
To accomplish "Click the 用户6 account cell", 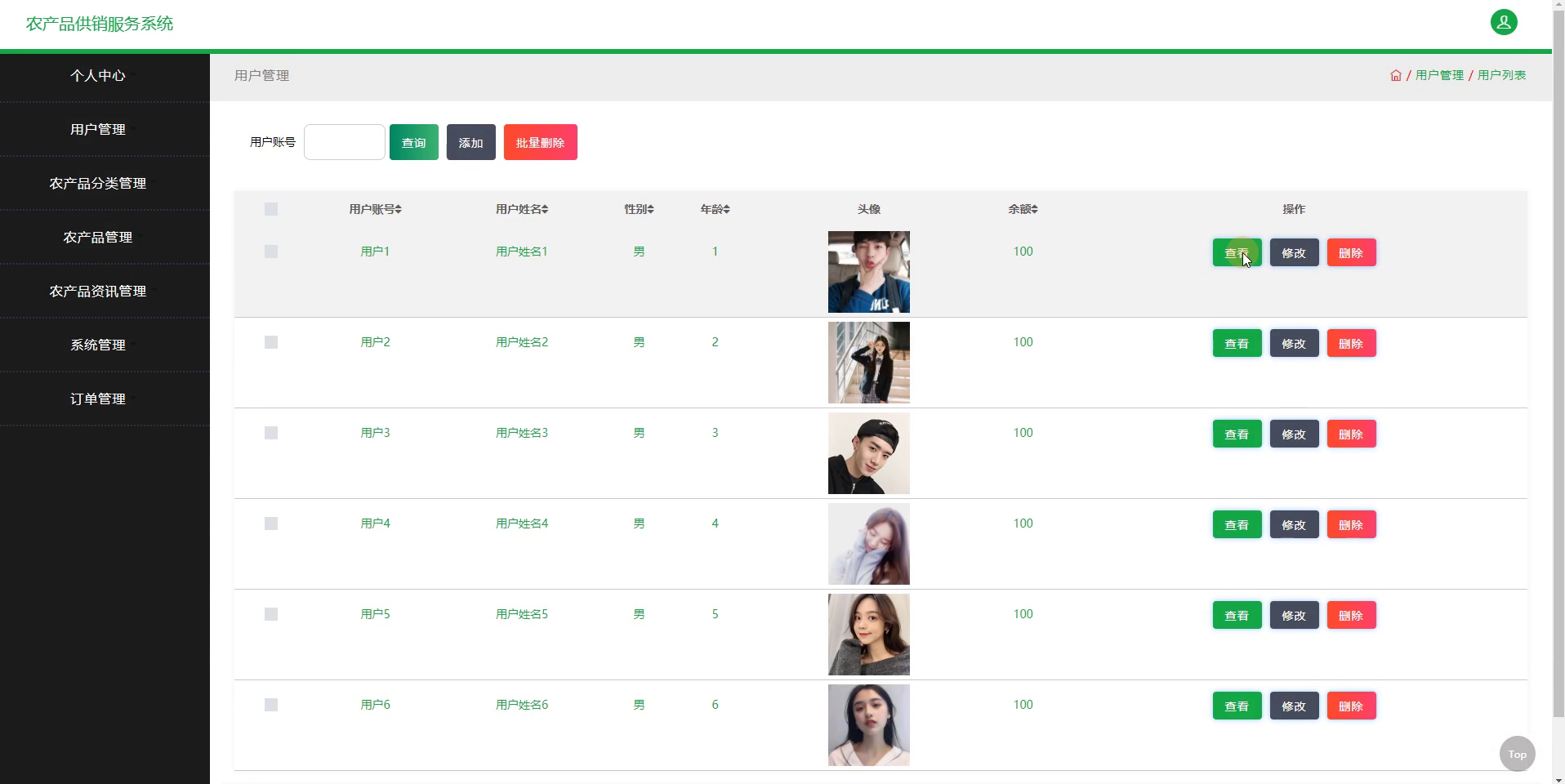I will 375,705.
